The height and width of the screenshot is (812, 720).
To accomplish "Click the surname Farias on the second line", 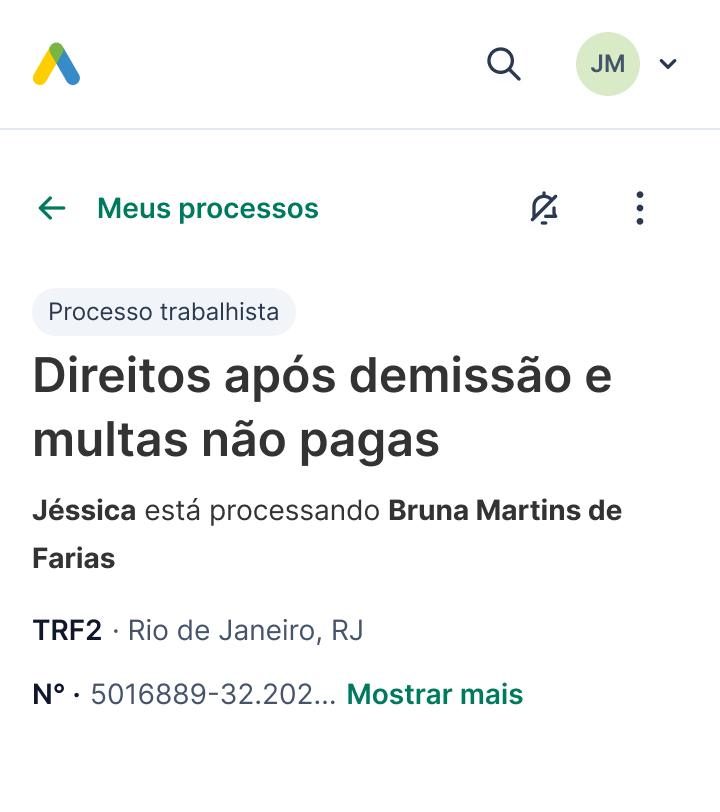I will tap(74, 558).
